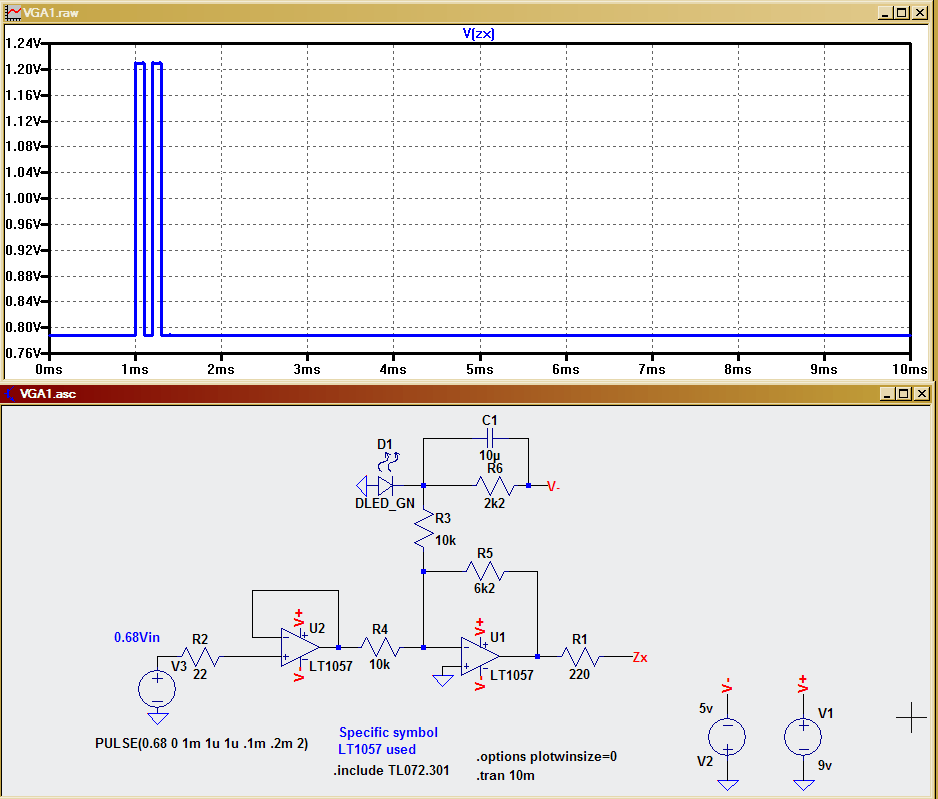Screen dimensions: 938x799
Task: Select the 10k value of resistor R3
Action: 445,541
